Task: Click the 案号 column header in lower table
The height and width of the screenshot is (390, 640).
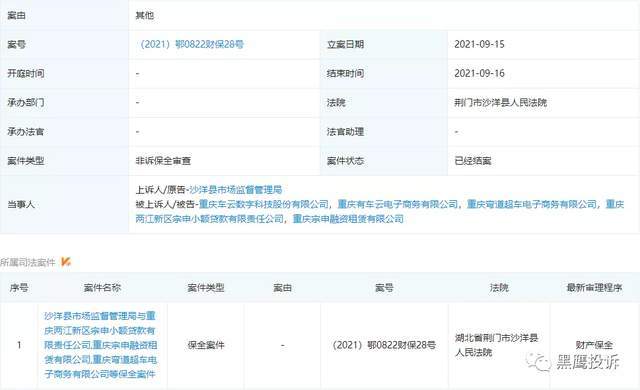Action: point(384,288)
